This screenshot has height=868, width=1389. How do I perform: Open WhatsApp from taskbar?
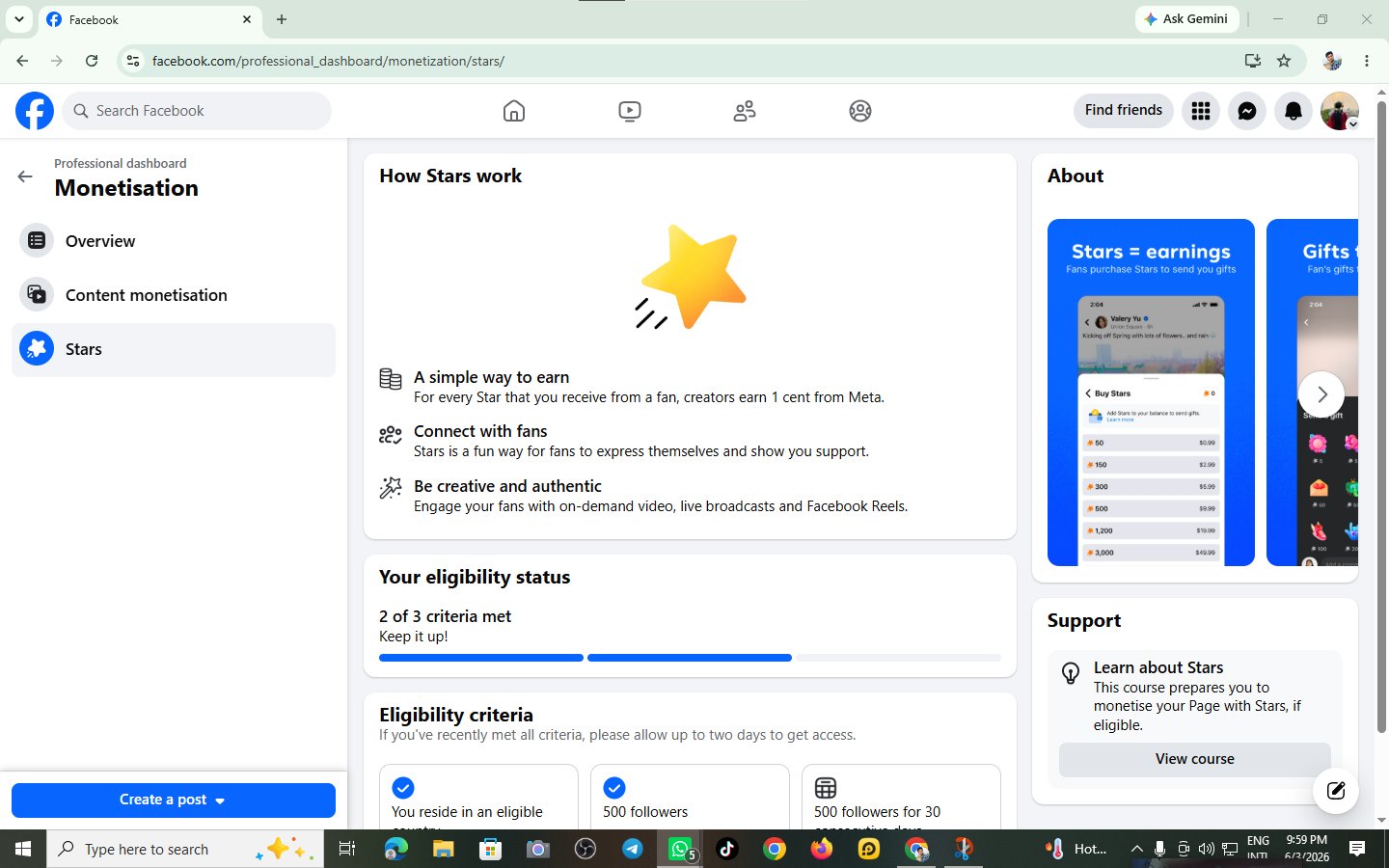click(x=681, y=849)
